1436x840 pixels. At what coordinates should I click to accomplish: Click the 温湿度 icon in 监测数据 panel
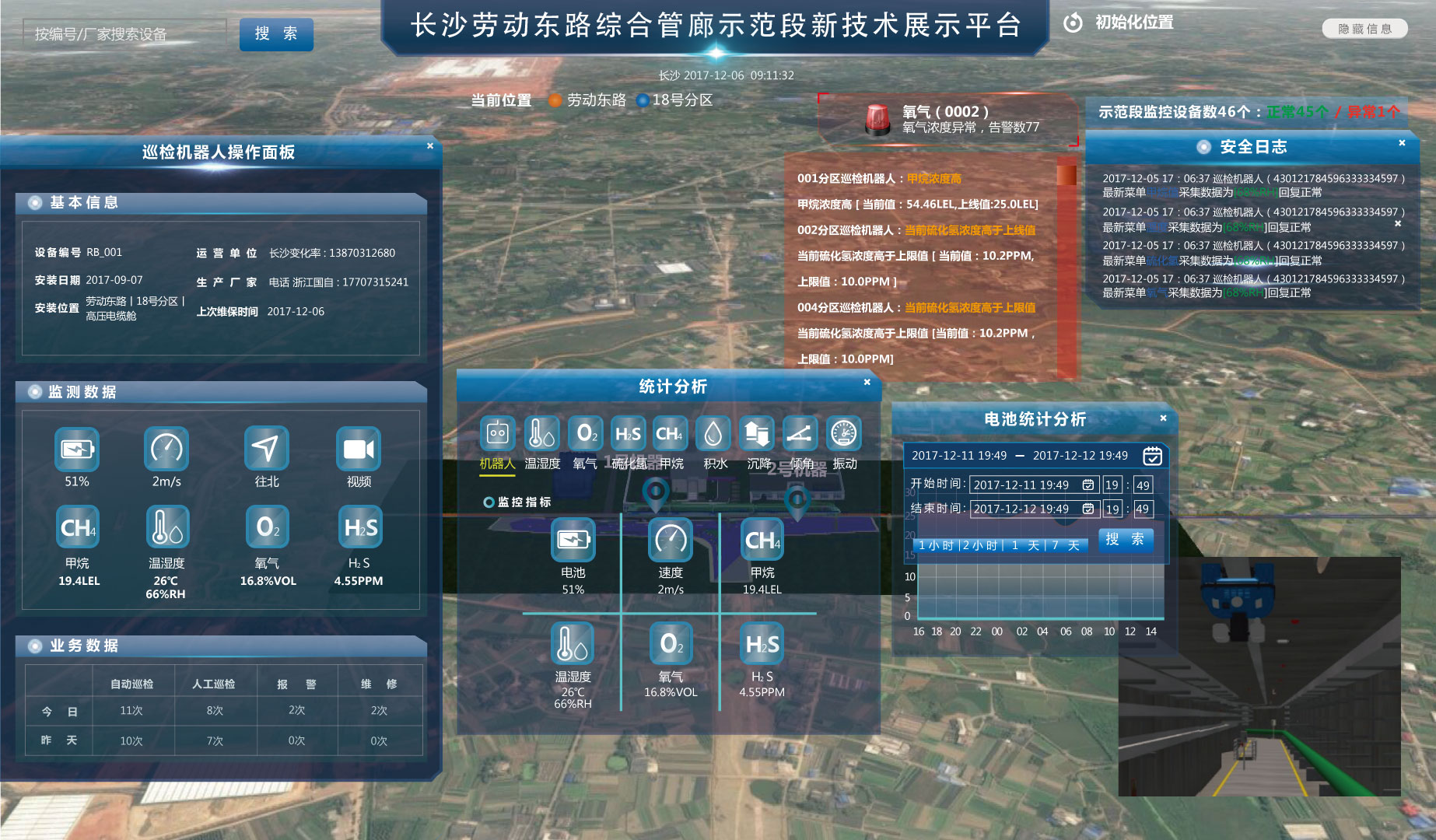coord(167,527)
